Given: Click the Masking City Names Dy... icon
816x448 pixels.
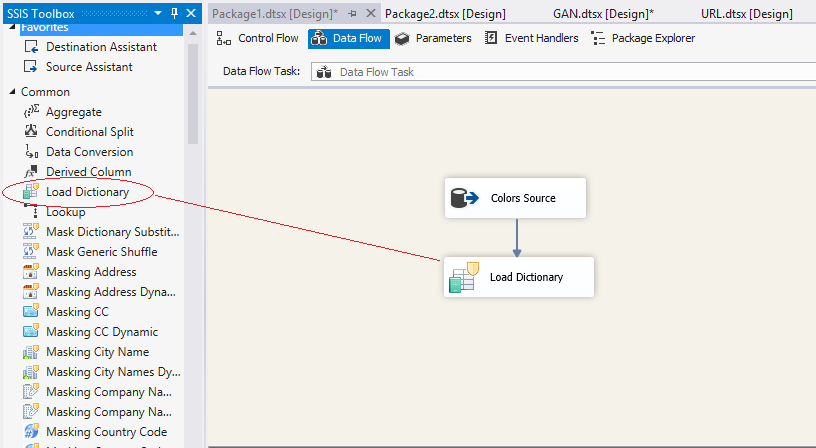Looking at the screenshot, I should click(x=31, y=371).
